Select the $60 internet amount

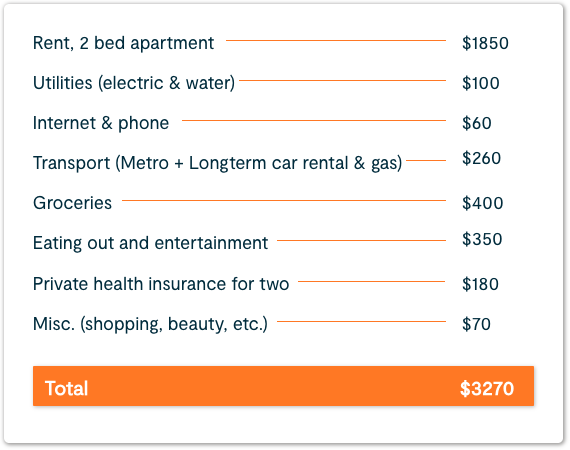click(477, 123)
